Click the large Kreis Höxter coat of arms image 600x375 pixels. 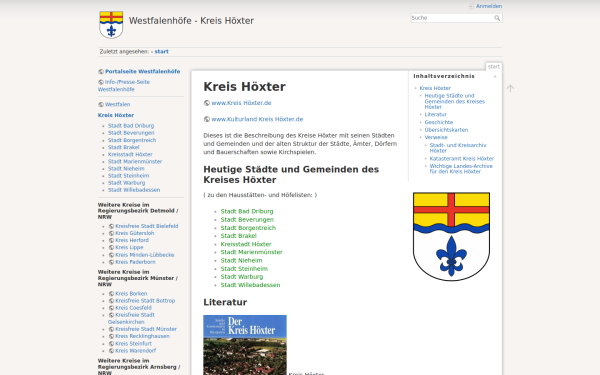click(451, 236)
